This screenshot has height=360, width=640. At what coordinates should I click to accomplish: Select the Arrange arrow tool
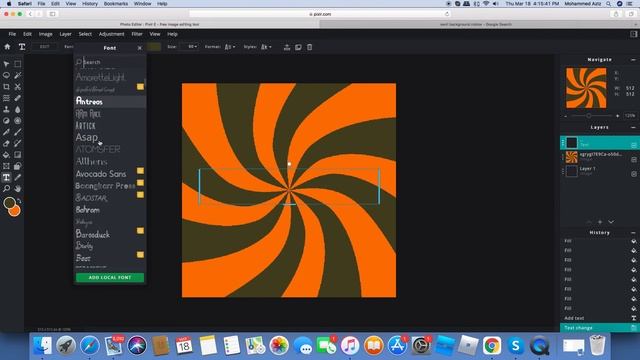coord(6,64)
